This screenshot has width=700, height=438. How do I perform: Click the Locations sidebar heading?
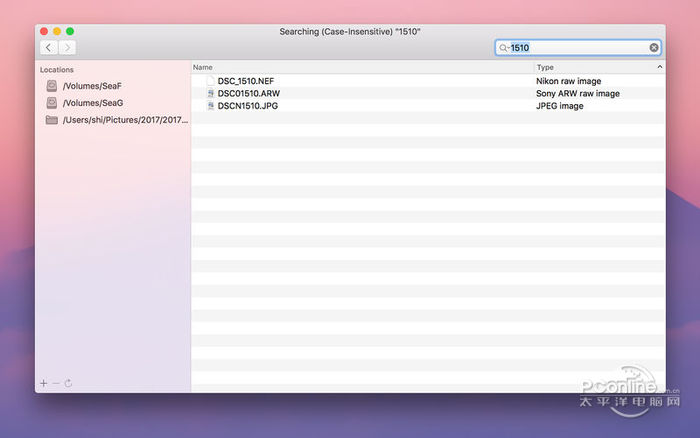(x=57, y=70)
